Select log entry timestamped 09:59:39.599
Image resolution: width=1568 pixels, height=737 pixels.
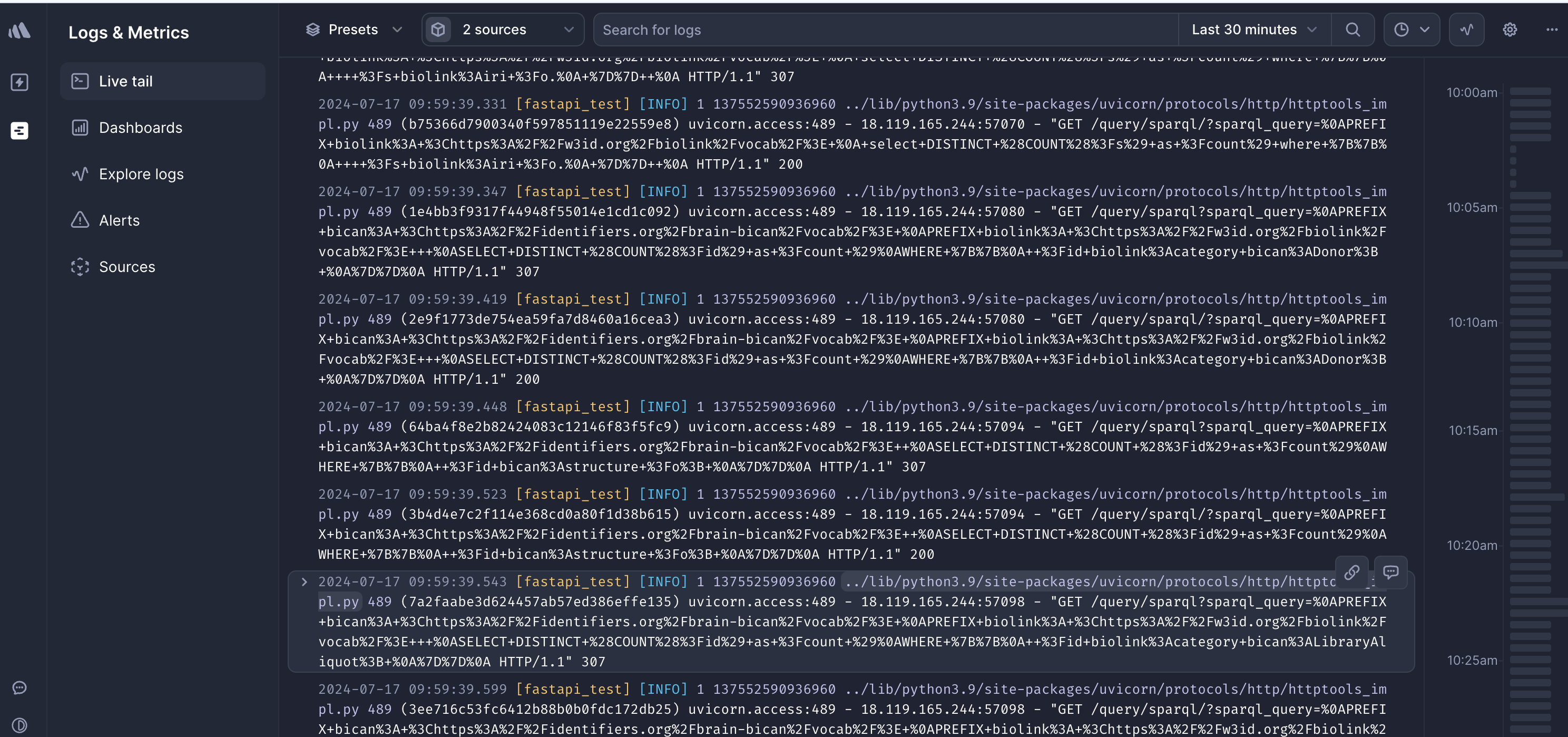pyautogui.click(x=852, y=710)
